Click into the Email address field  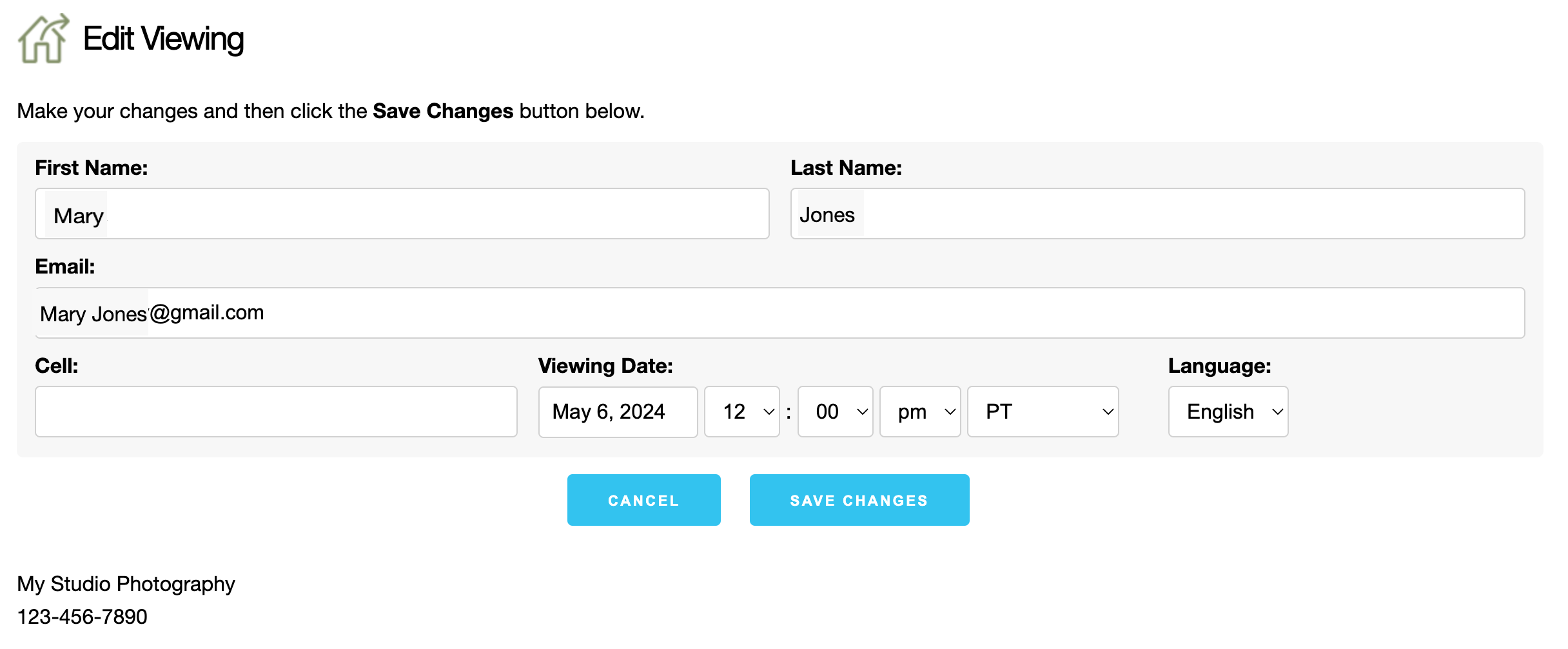tap(779, 313)
